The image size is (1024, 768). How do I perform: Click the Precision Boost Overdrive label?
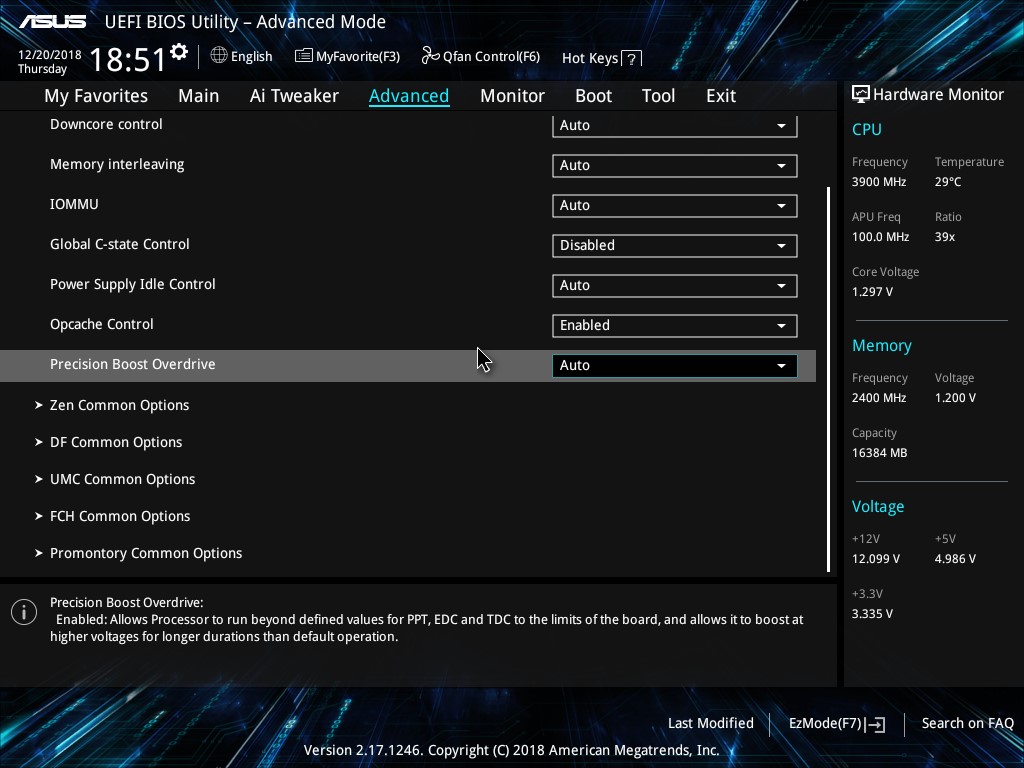(133, 364)
